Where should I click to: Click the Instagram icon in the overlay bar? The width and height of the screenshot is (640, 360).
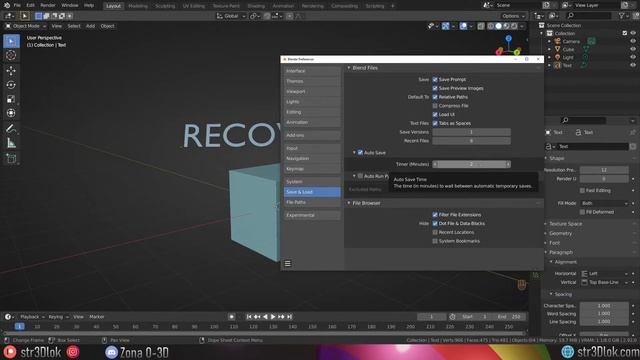[x=73, y=352]
